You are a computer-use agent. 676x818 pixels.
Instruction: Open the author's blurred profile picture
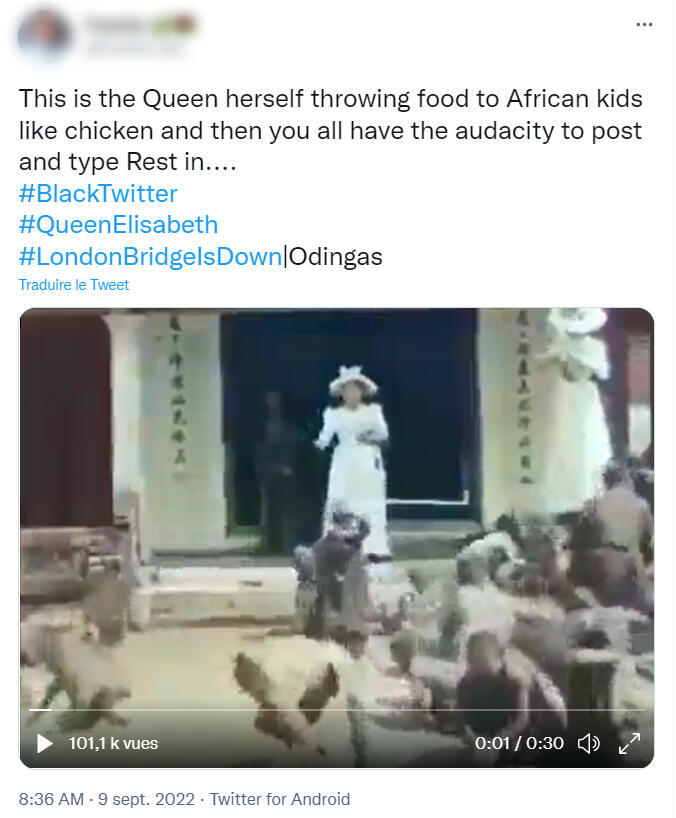point(44,33)
